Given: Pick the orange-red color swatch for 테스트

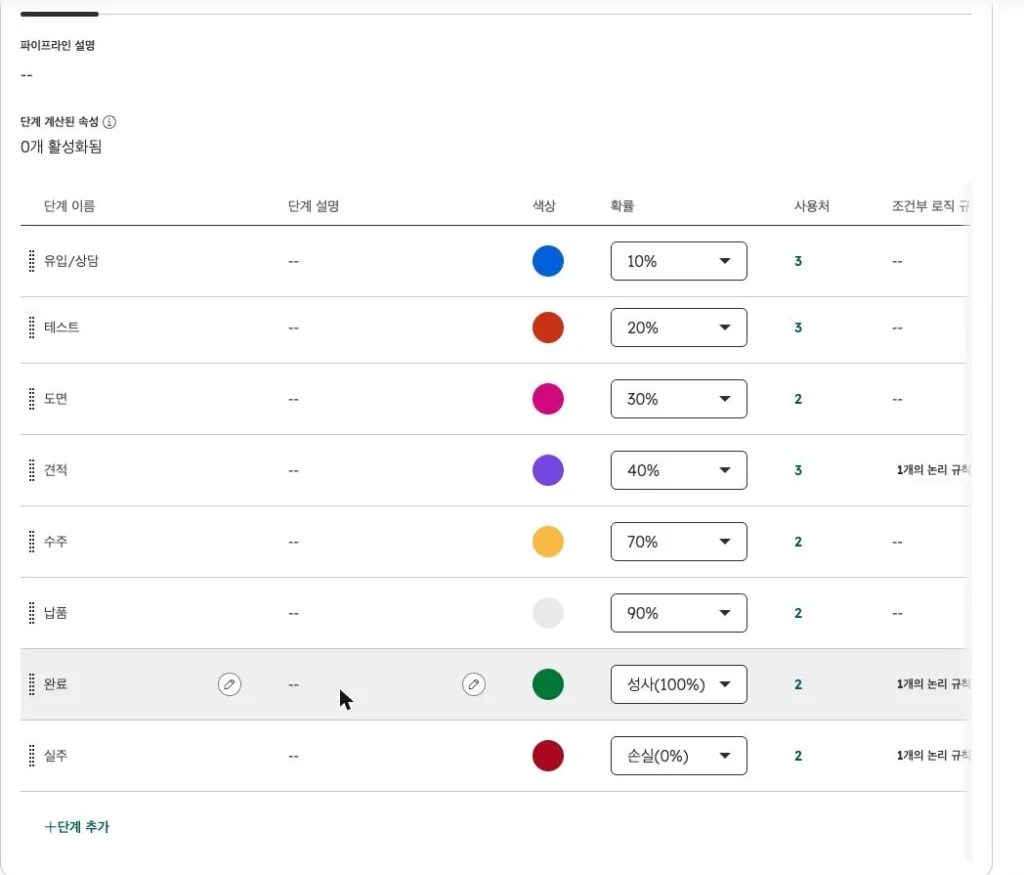Looking at the screenshot, I should click(548, 328).
